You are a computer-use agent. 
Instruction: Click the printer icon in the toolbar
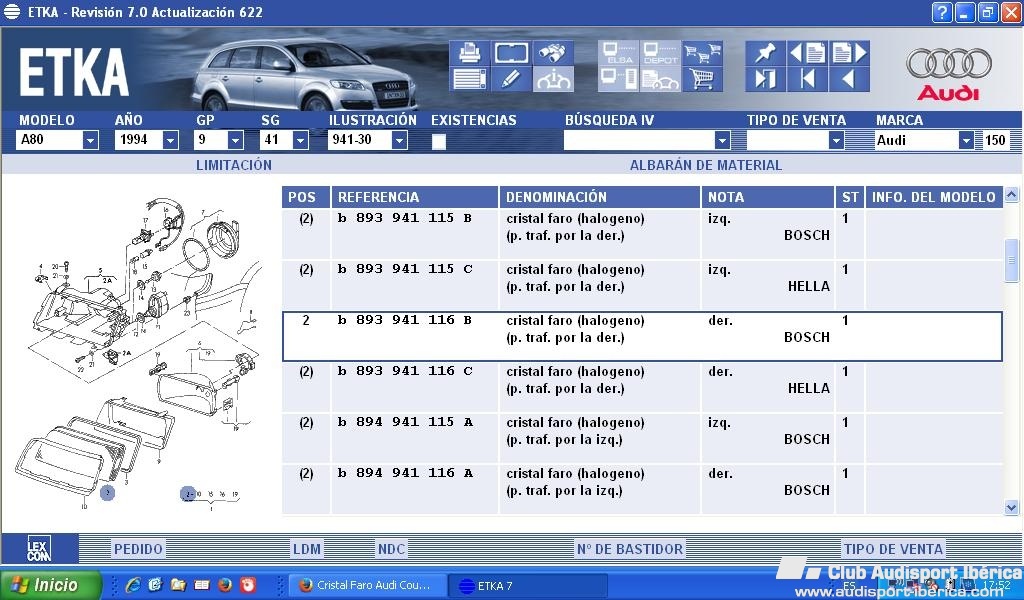pos(469,53)
